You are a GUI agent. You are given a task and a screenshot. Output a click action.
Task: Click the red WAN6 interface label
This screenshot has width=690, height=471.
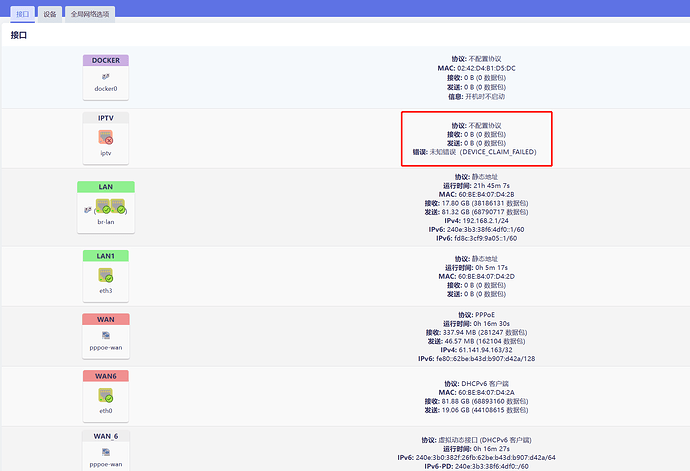(x=105, y=375)
